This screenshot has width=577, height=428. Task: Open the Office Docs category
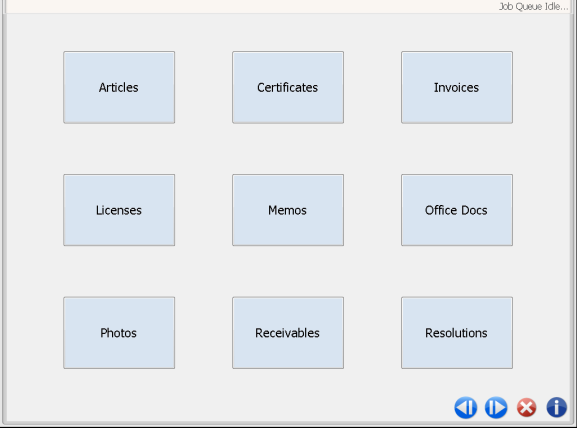tap(457, 210)
